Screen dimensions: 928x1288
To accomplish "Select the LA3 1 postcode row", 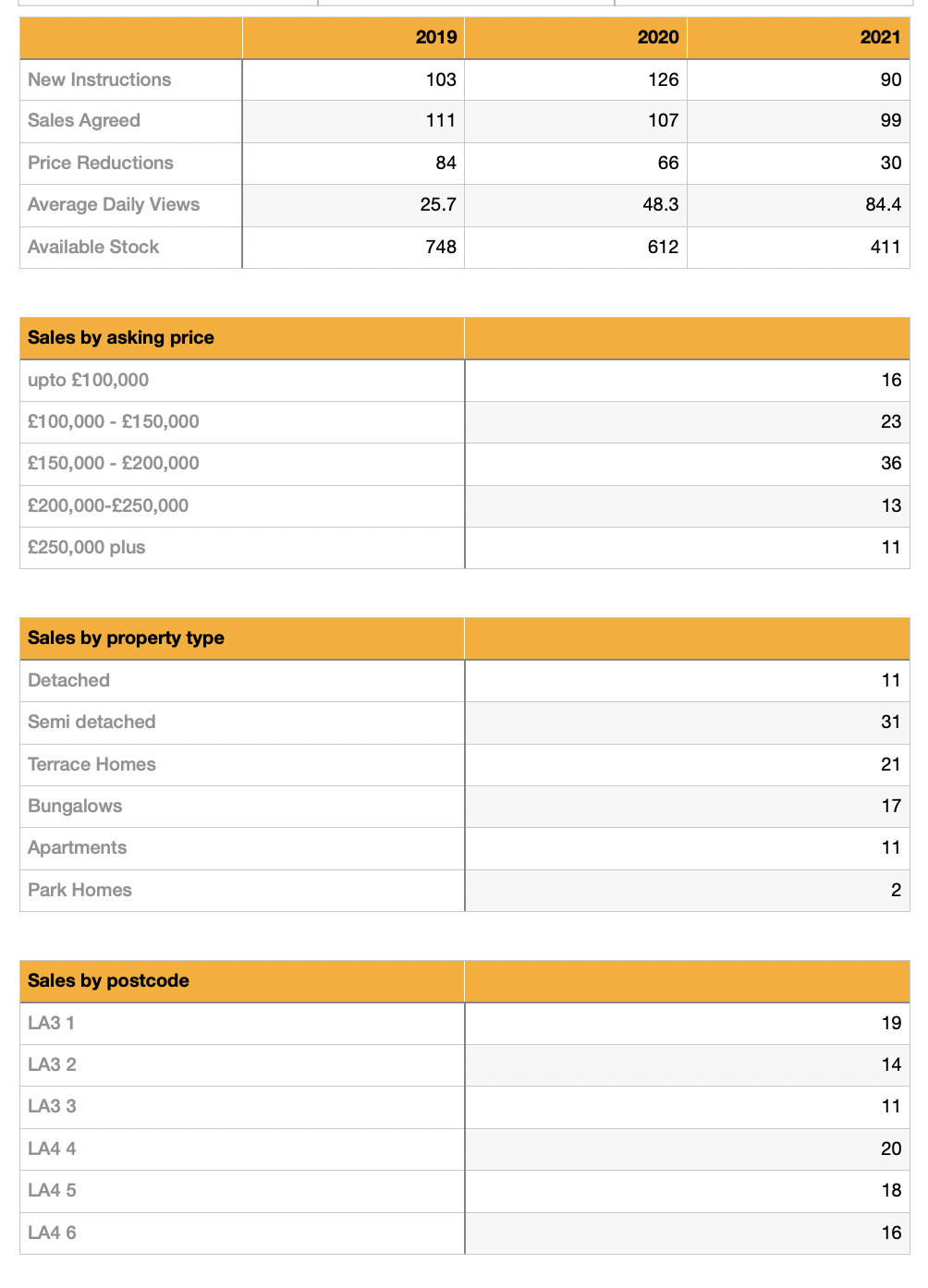I will point(52,1024).
